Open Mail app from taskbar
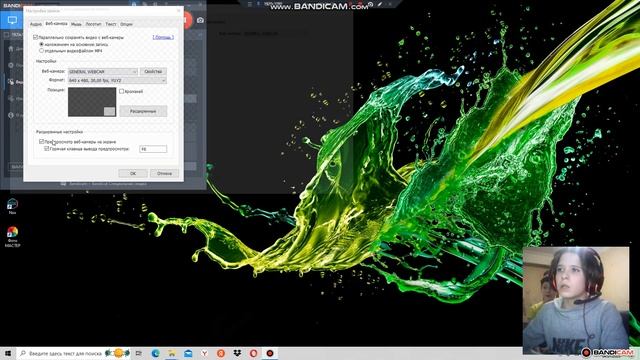 tap(188, 353)
